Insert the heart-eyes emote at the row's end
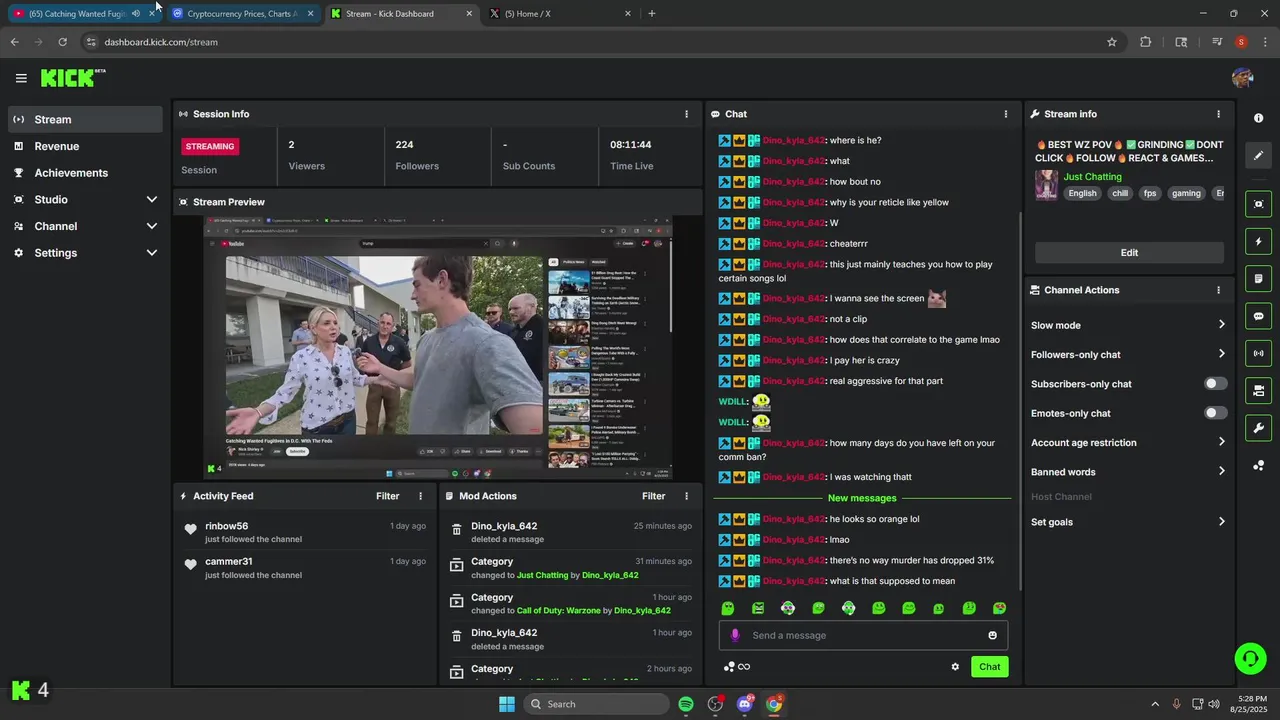The image size is (1280, 720). coord(999,608)
